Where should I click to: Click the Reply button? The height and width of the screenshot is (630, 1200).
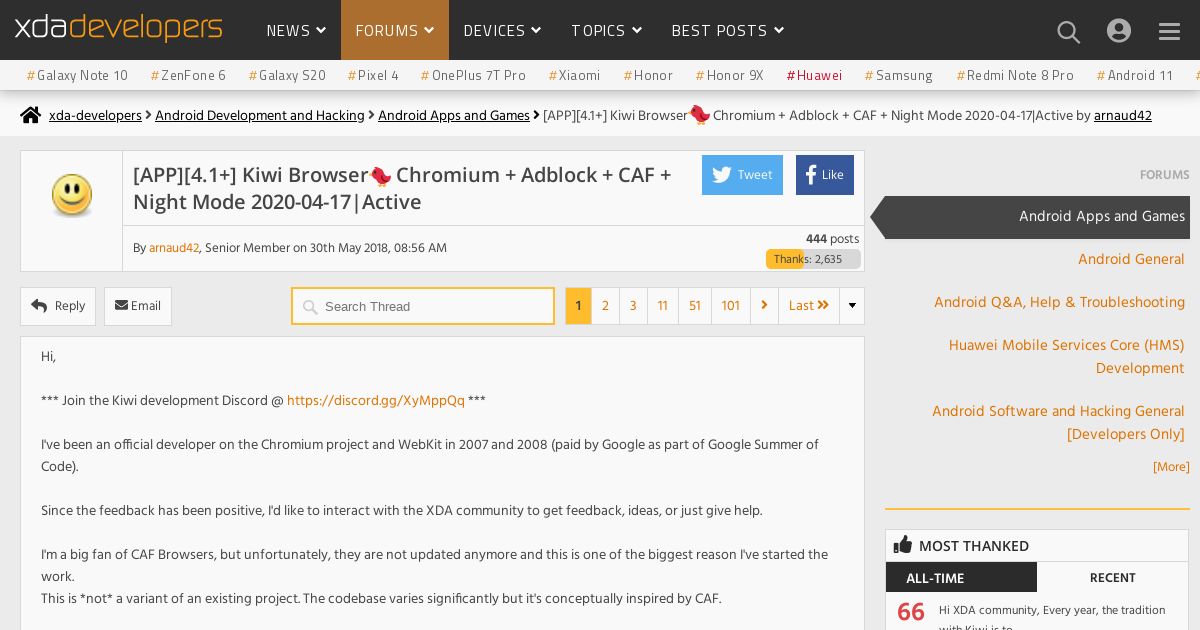tap(58, 306)
